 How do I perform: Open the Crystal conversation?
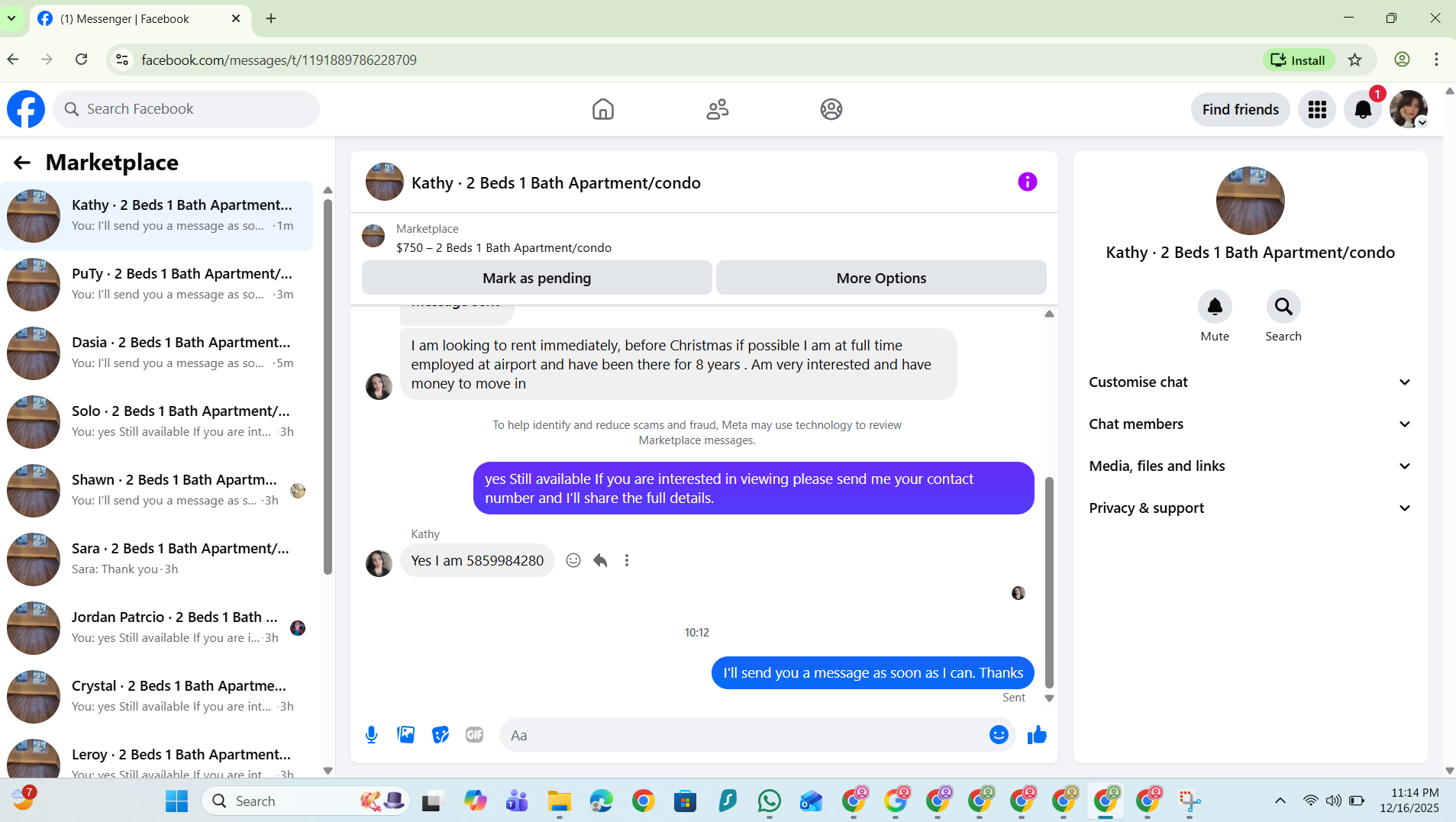157,697
